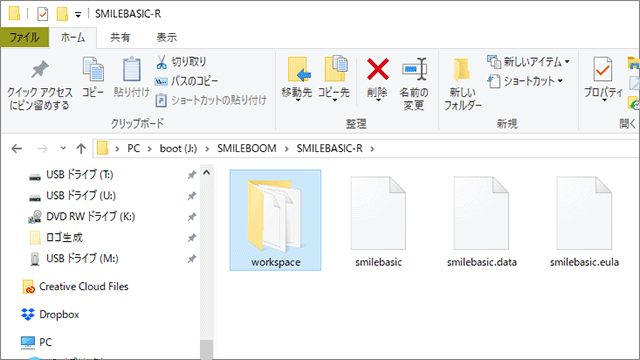Go back with the left arrow
The image size is (640, 360).
(x=17, y=149)
